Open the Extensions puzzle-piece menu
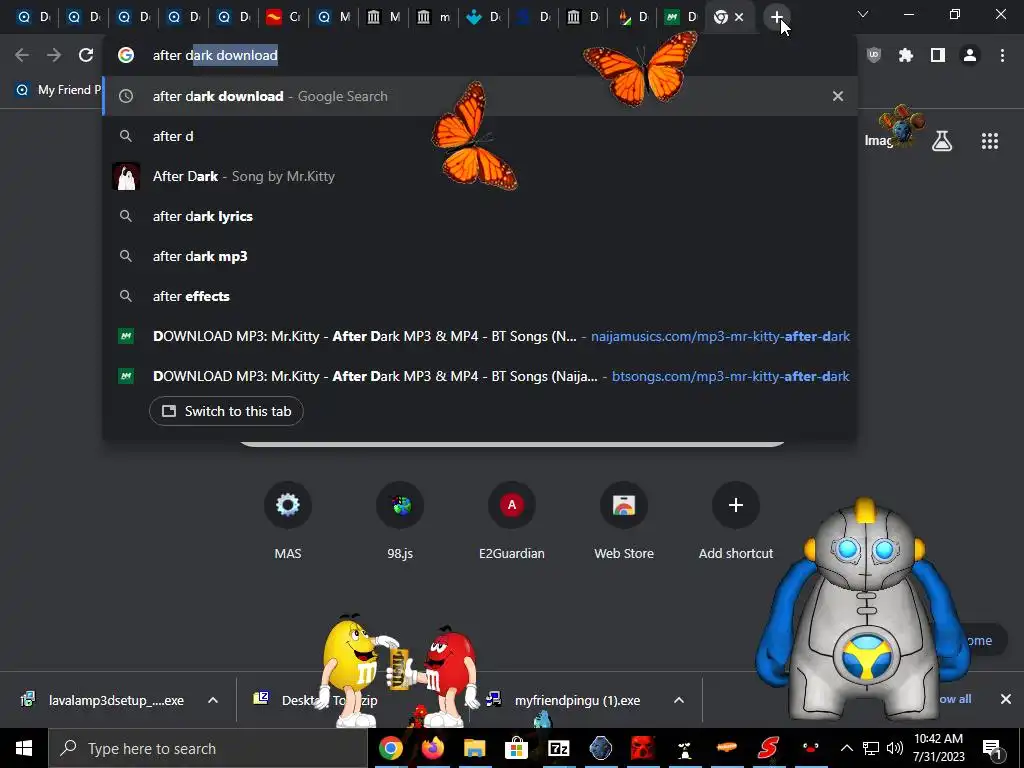Image resolution: width=1024 pixels, height=768 pixels. (x=906, y=56)
